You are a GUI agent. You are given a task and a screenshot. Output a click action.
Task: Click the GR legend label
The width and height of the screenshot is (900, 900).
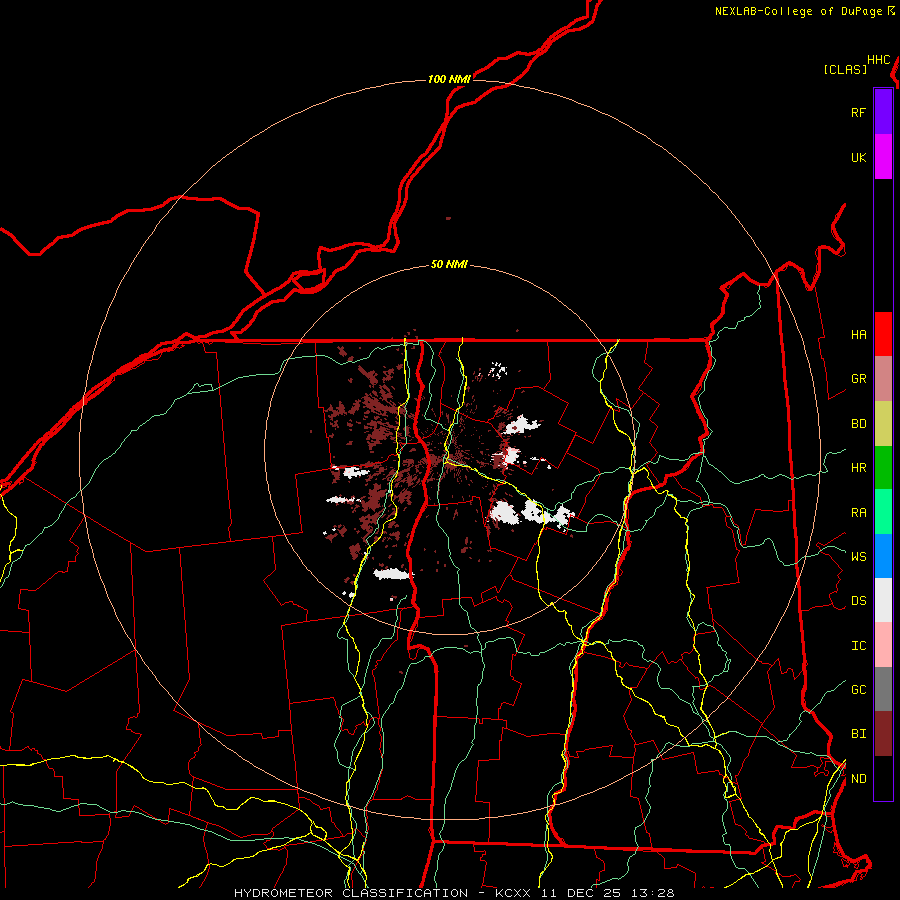(x=858, y=379)
